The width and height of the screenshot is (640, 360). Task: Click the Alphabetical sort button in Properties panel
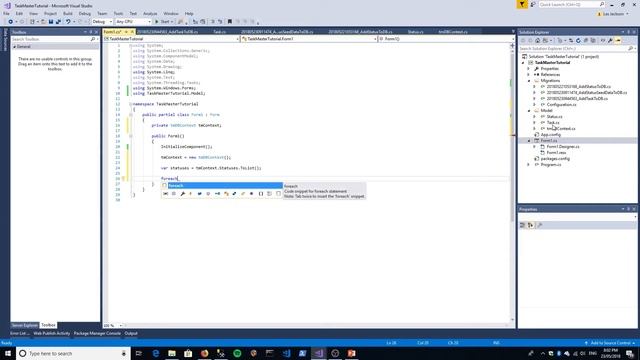click(x=531, y=225)
